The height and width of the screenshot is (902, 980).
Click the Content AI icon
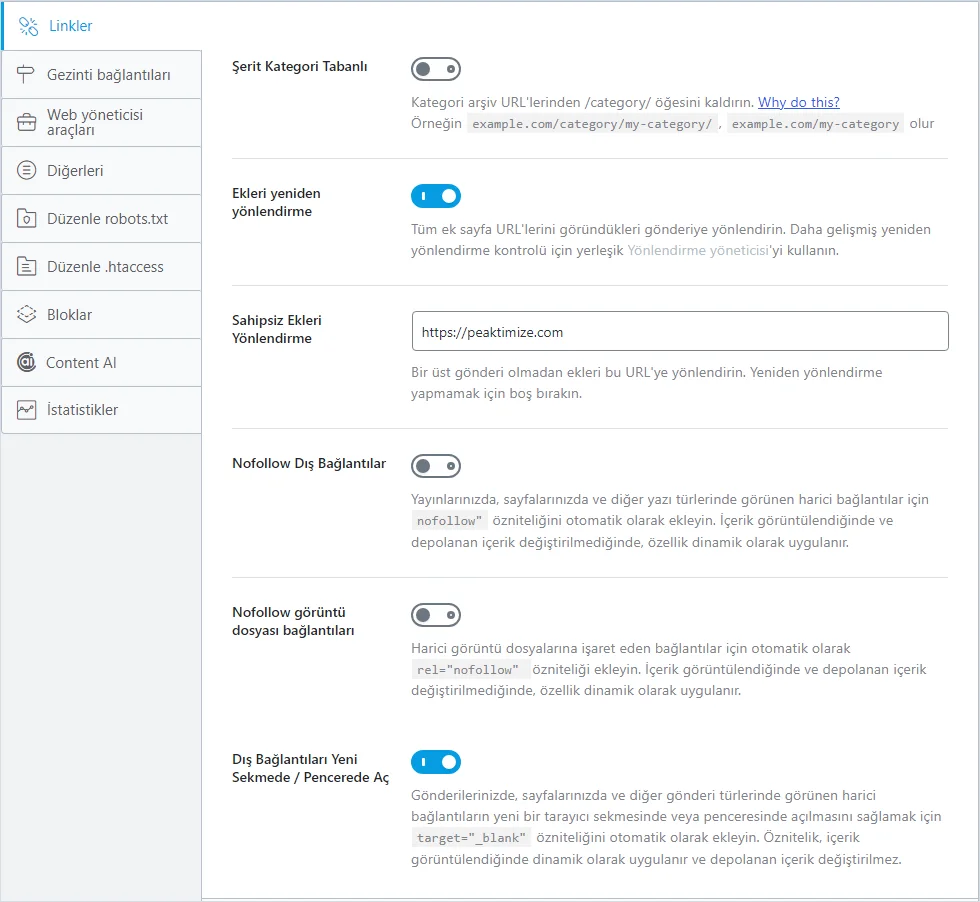coord(26,362)
